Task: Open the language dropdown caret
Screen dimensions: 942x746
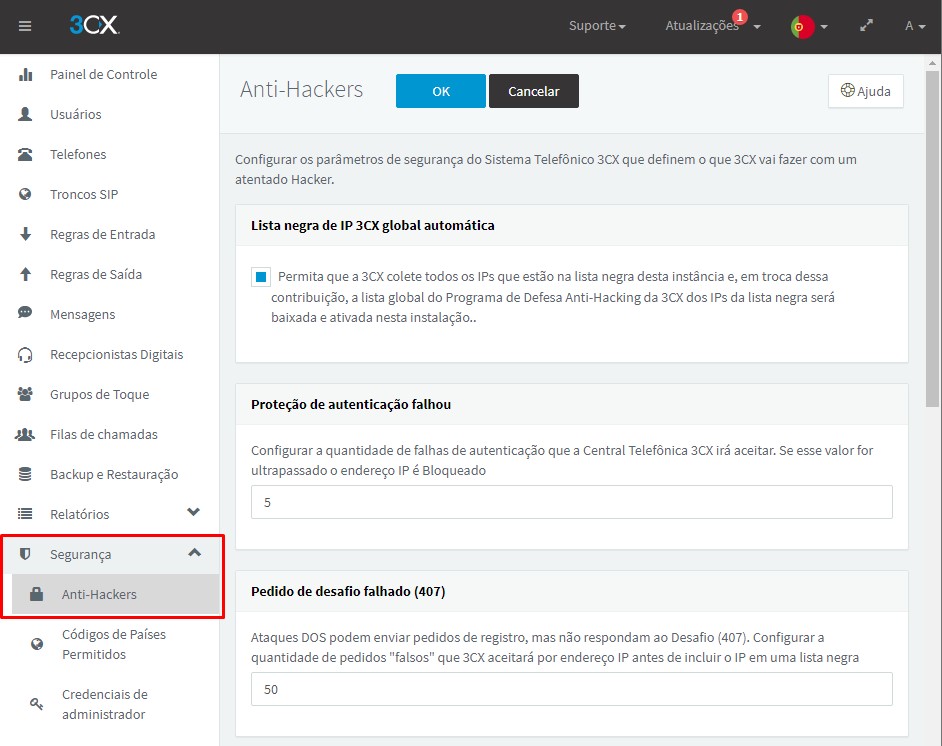Action: [824, 26]
